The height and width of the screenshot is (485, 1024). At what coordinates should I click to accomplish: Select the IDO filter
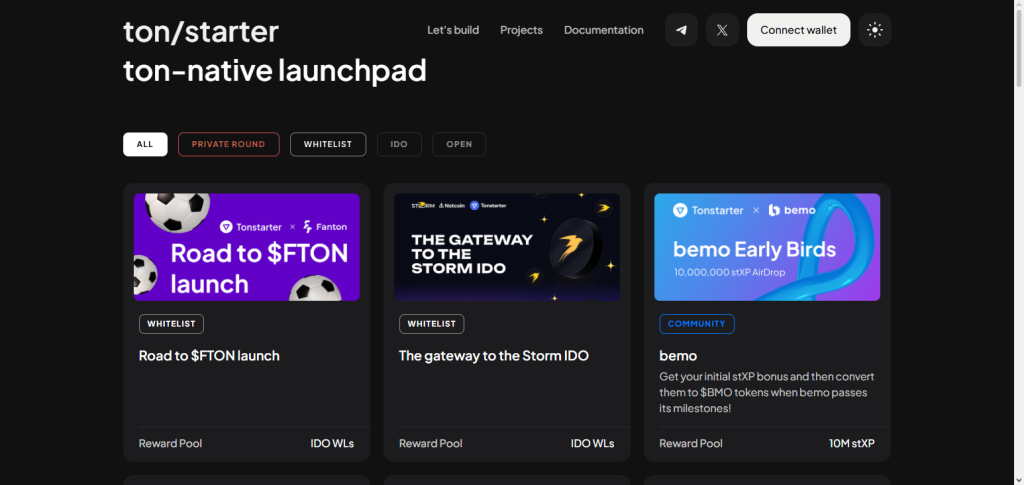point(399,144)
